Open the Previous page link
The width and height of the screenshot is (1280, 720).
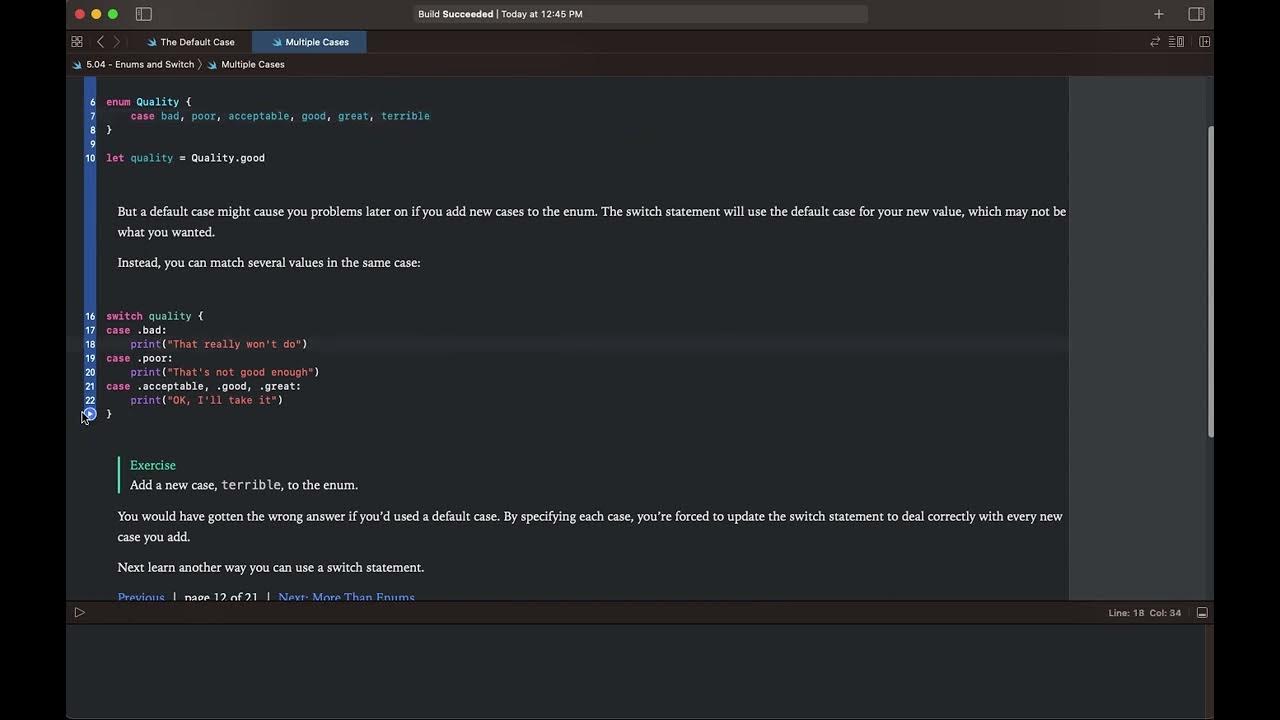pyautogui.click(x=141, y=597)
